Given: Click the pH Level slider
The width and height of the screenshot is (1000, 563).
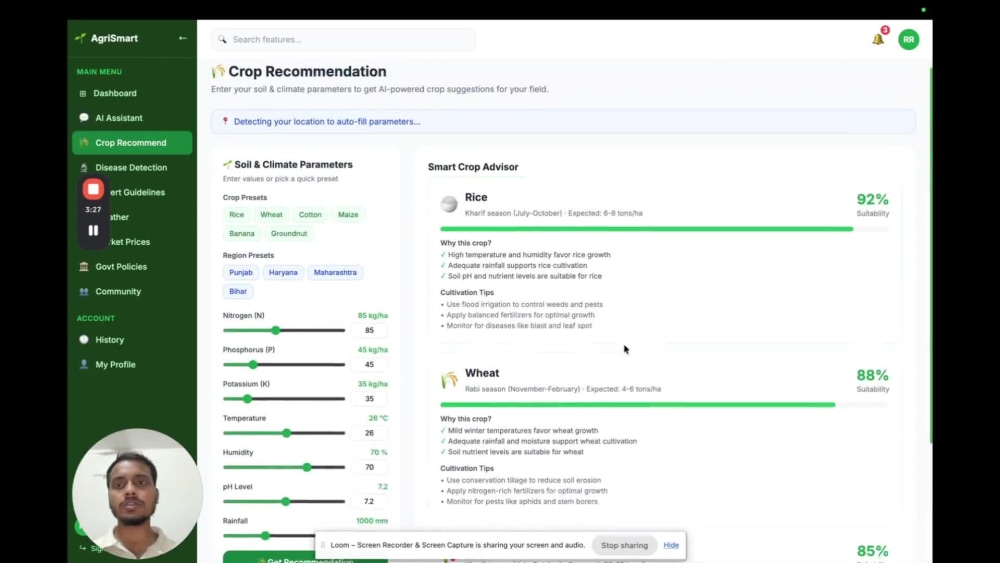Looking at the screenshot, I should tap(284, 501).
